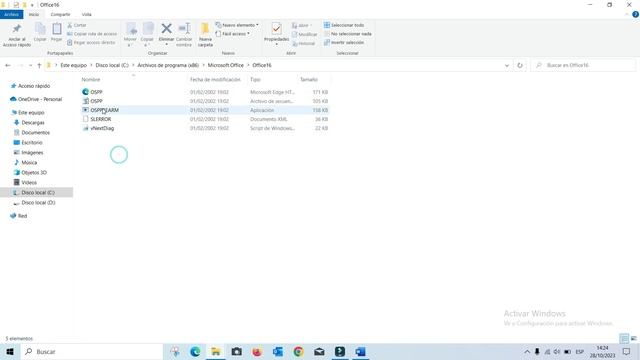Open Descargas in the sidebar
Screen dimensions: 640x360
coord(33,122)
